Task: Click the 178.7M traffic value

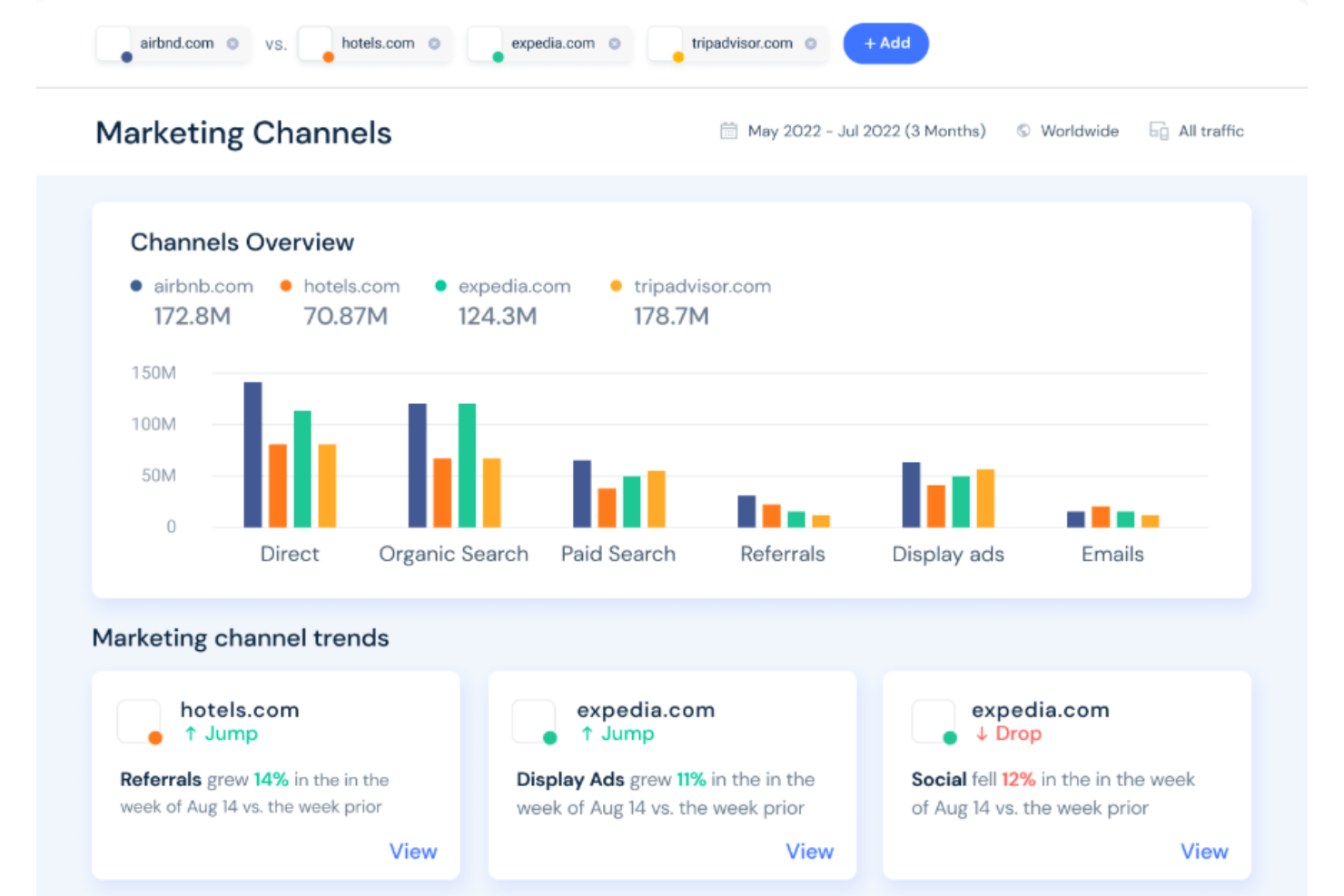Action: [x=671, y=316]
